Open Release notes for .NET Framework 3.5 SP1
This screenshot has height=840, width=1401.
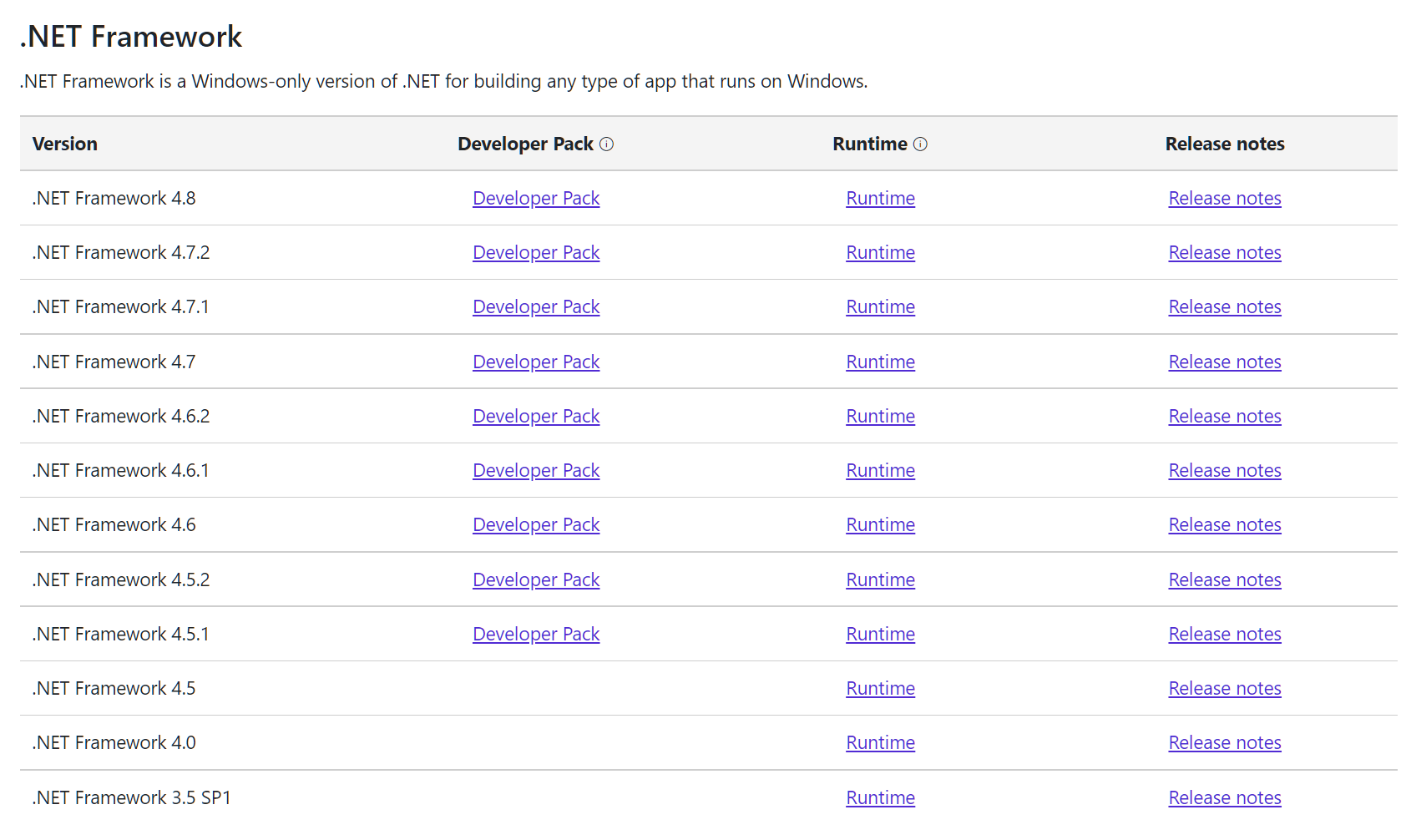[1224, 798]
